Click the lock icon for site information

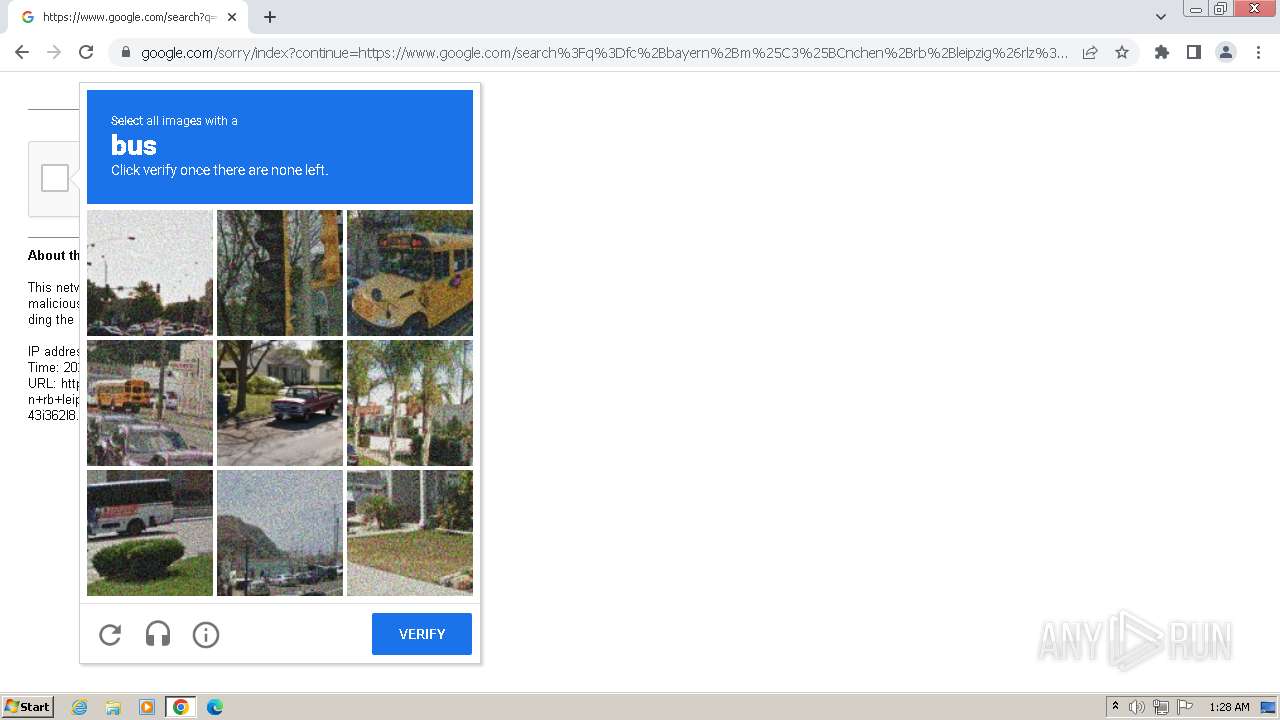point(125,53)
